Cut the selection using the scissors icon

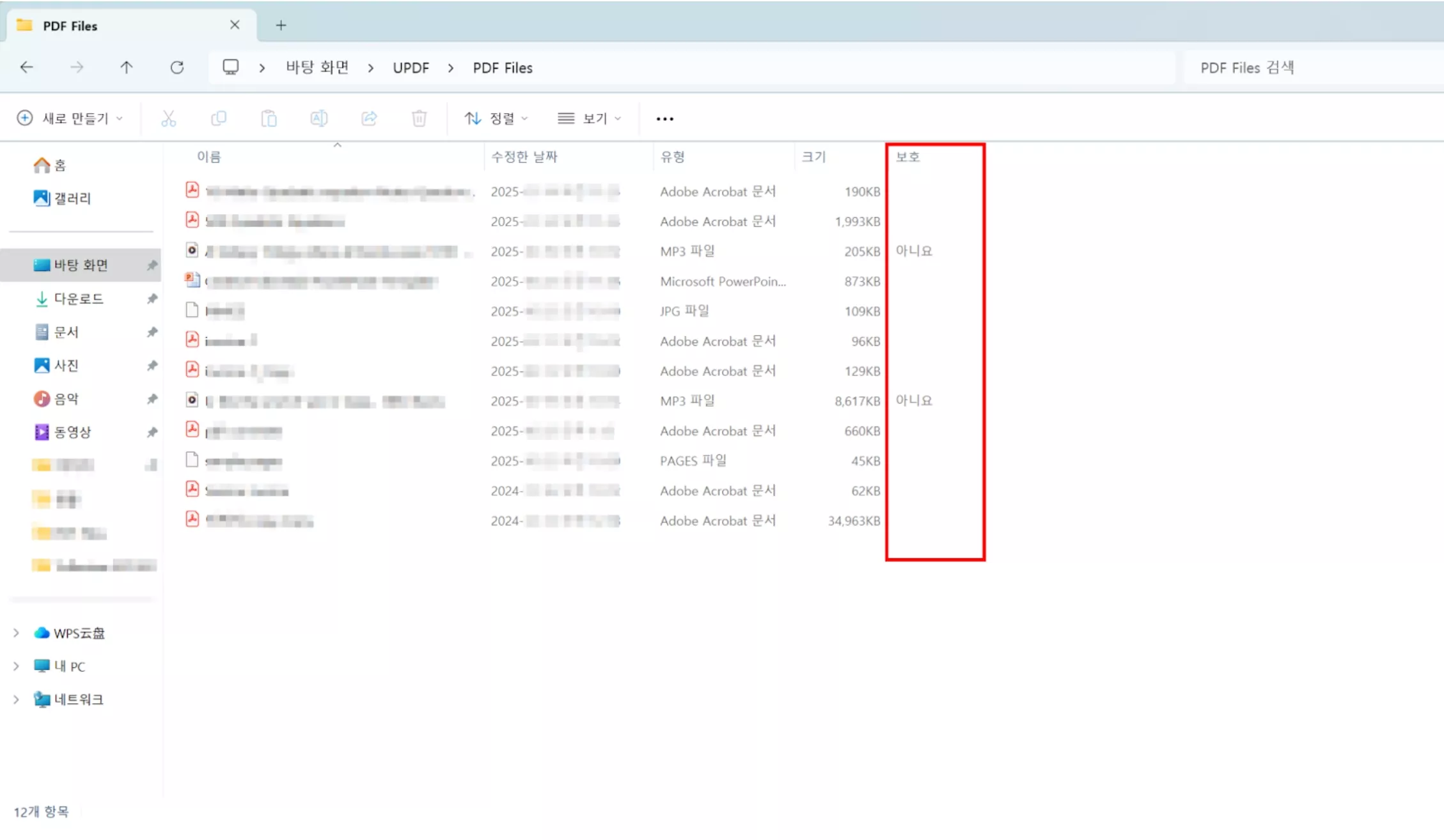coord(168,118)
